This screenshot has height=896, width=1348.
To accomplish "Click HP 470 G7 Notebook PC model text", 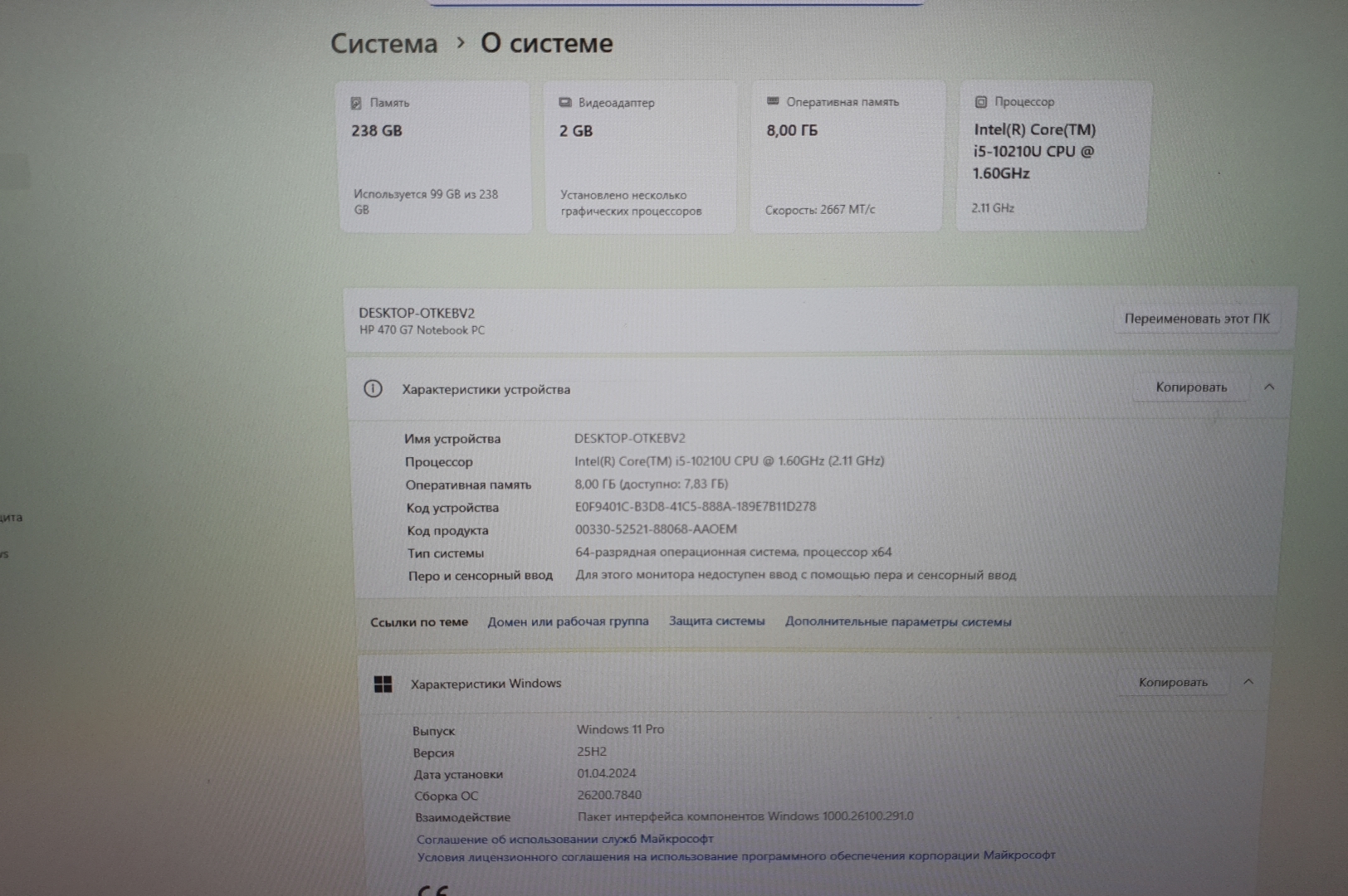I will (422, 330).
